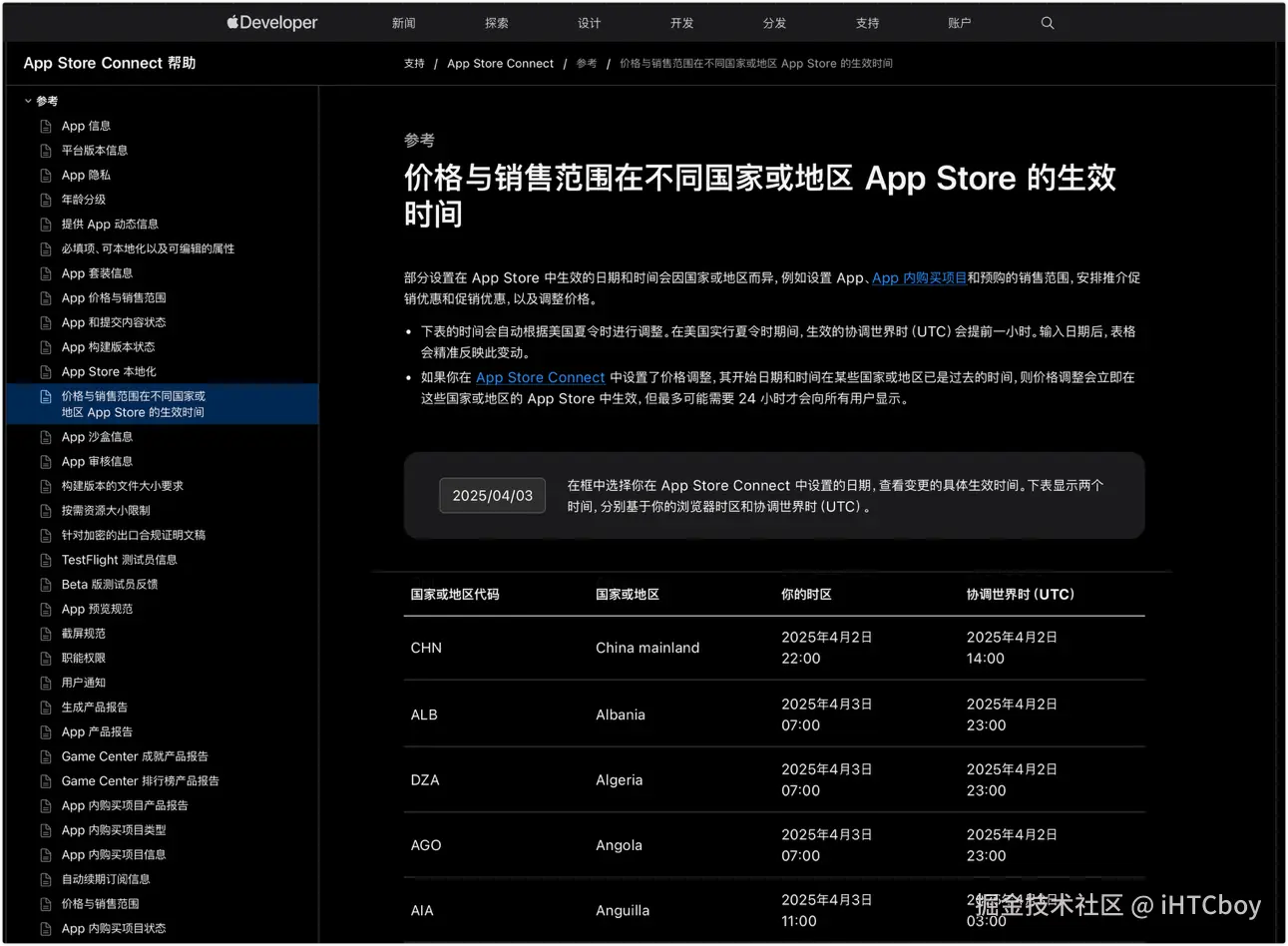Click the document icon next to 年龄分级

click(46, 199)
